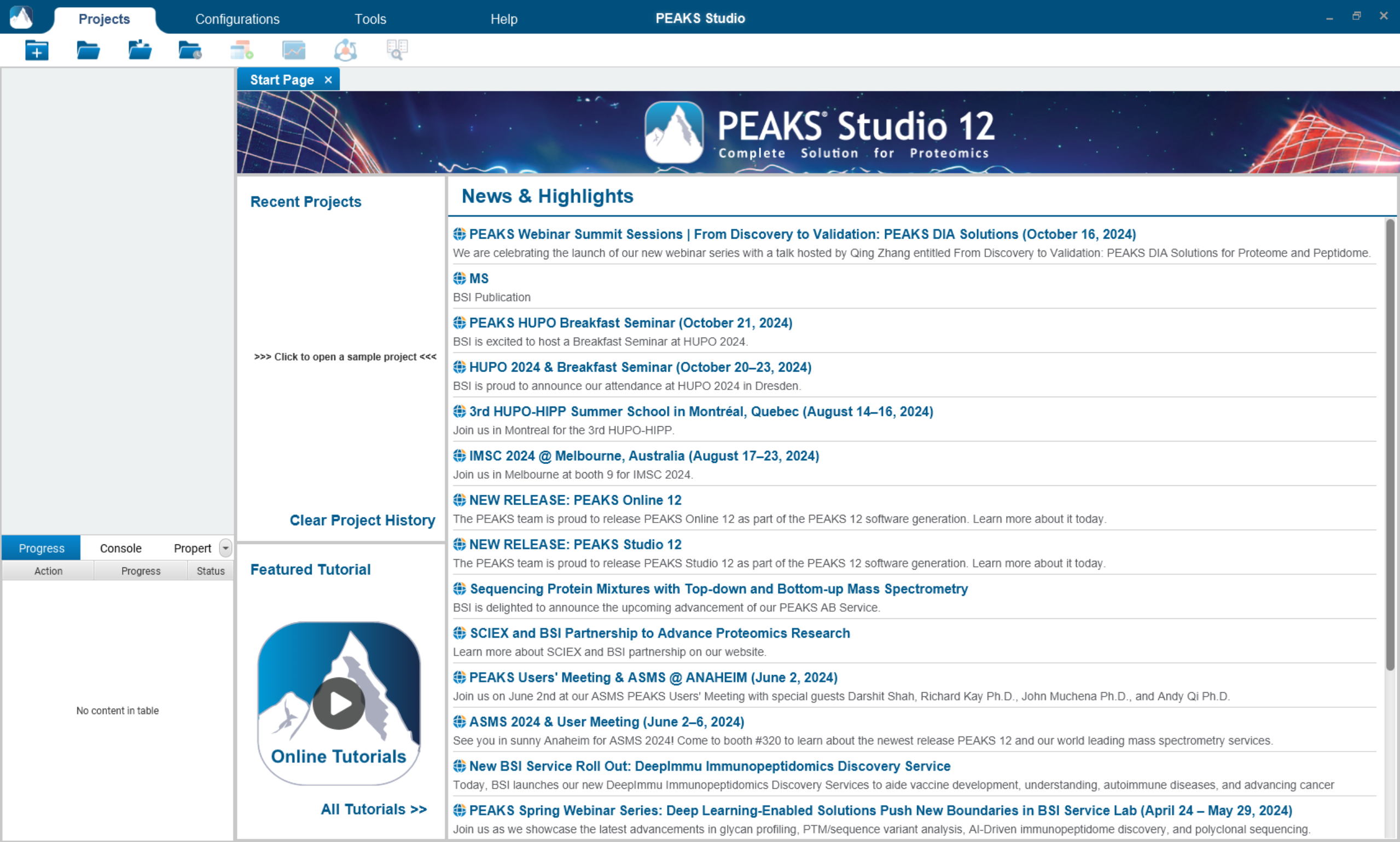Click the line chart toolbar icon

[x=293, y=50]
